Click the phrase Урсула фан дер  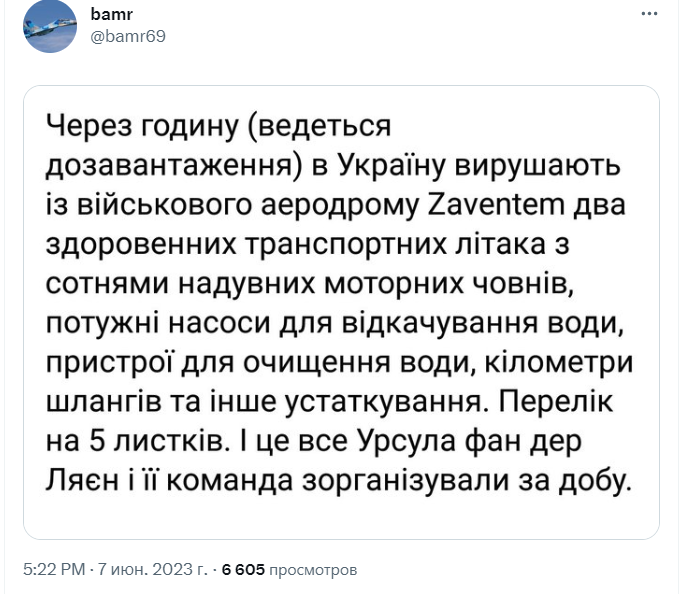point(469,441)
